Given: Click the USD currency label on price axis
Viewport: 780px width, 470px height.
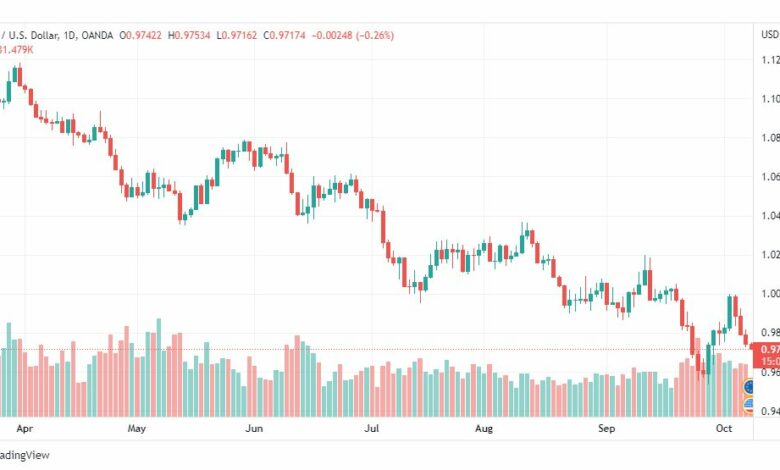Looking at the screenshot, I should click(770, 34).
